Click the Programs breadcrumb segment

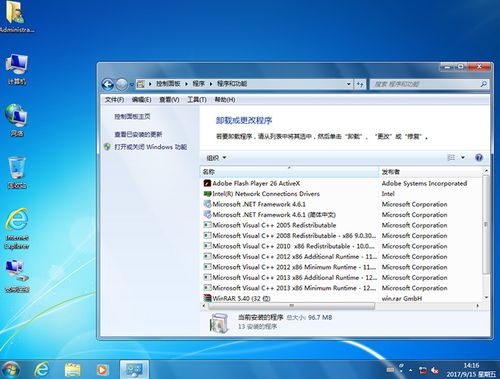(199, 84)
